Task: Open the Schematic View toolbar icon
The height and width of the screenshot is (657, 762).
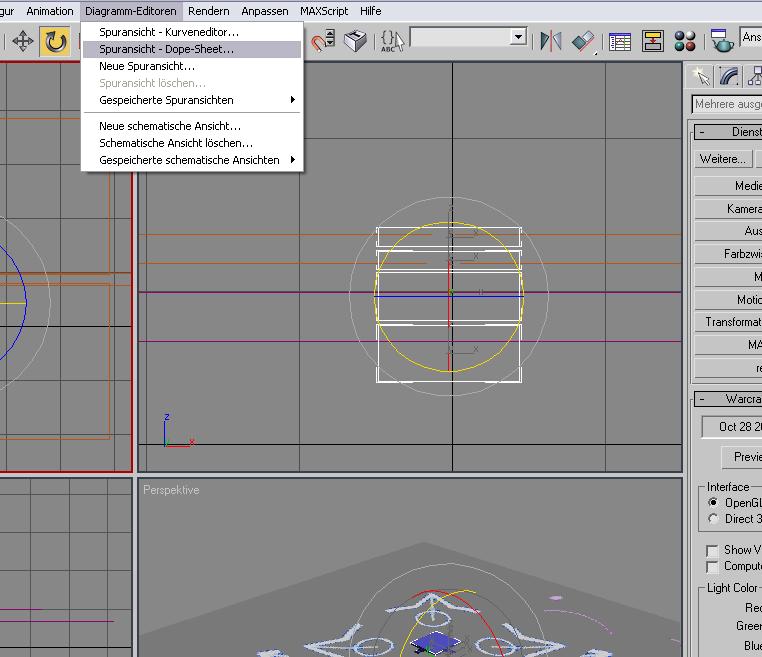Action: click(652, 41)
